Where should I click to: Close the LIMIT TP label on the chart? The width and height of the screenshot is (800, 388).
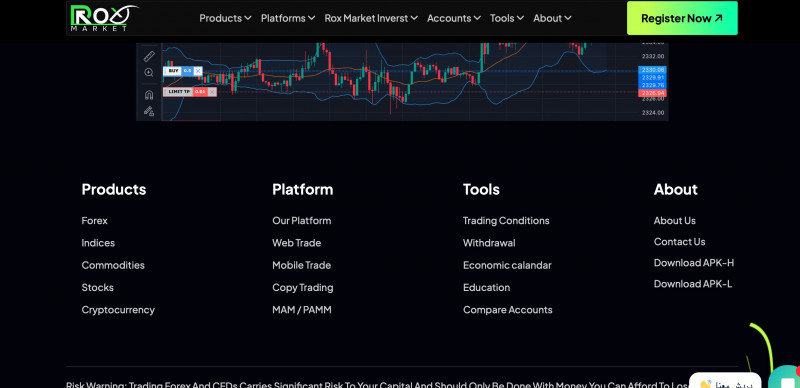(212, 92)
